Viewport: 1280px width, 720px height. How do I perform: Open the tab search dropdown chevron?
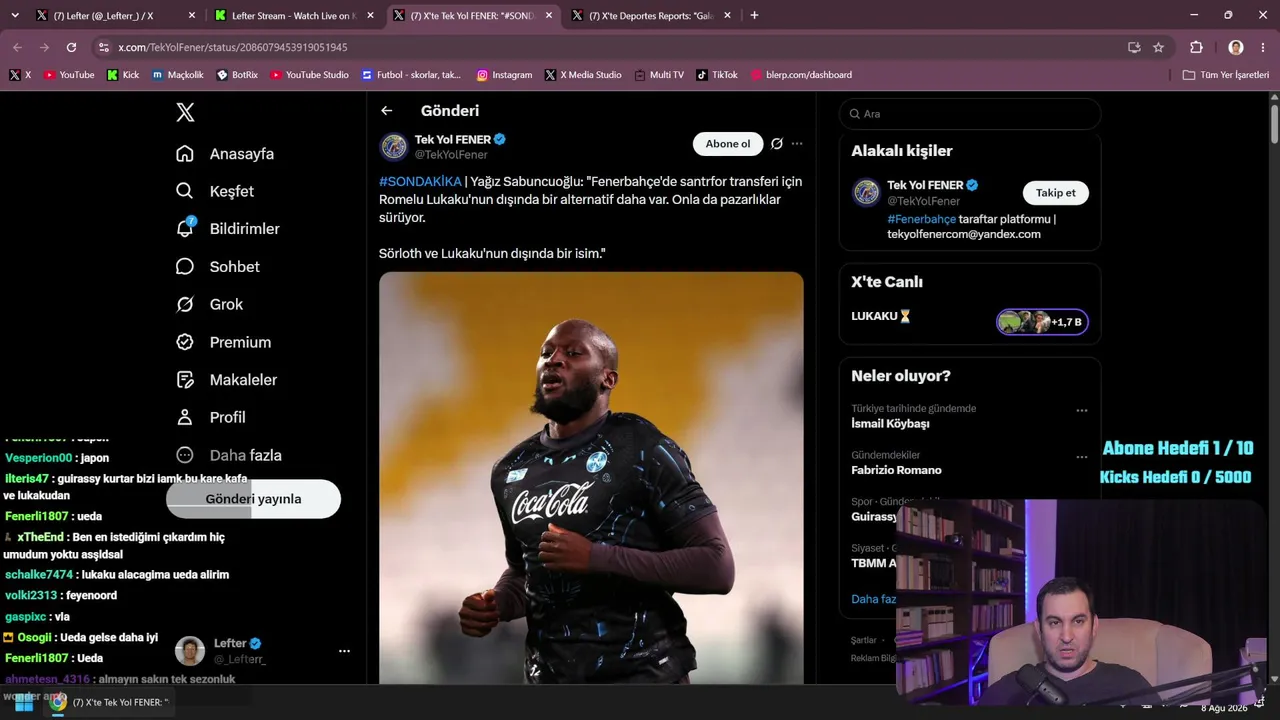pyautogui.click(x=14, y=15)
